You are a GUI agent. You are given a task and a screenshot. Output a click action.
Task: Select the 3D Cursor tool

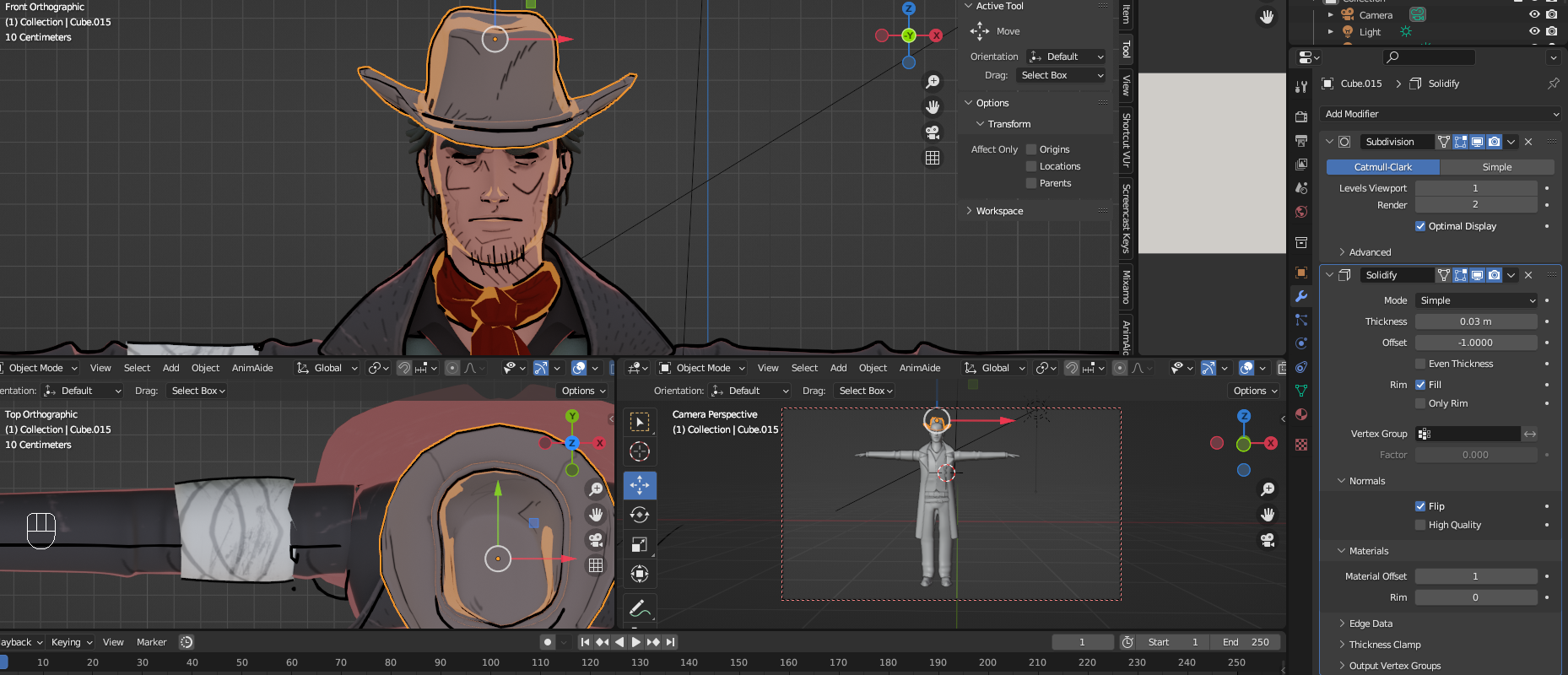pyautogui.click(x=640, y=452)
